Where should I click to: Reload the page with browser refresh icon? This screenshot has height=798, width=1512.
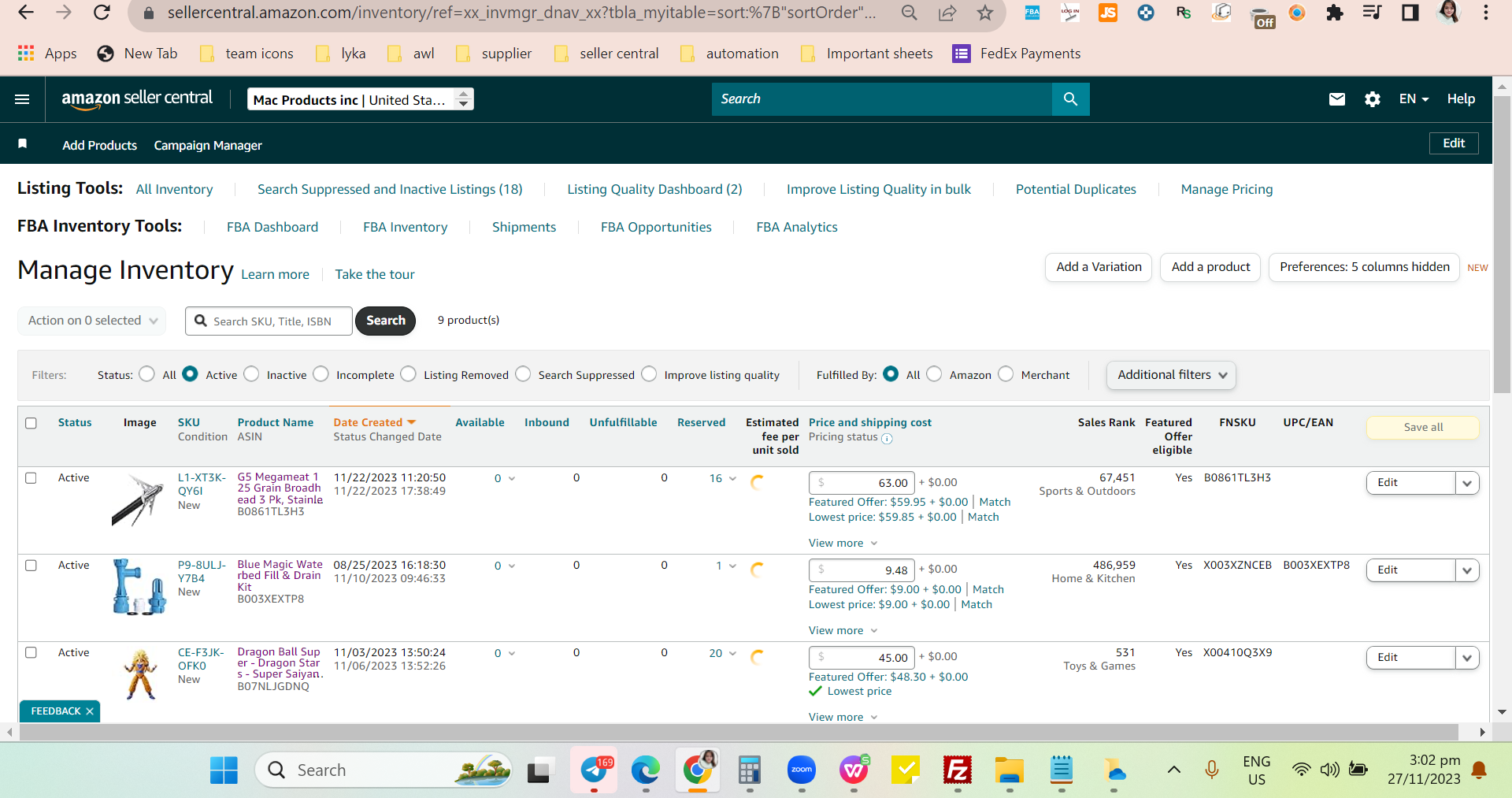(x=102, y=13)
